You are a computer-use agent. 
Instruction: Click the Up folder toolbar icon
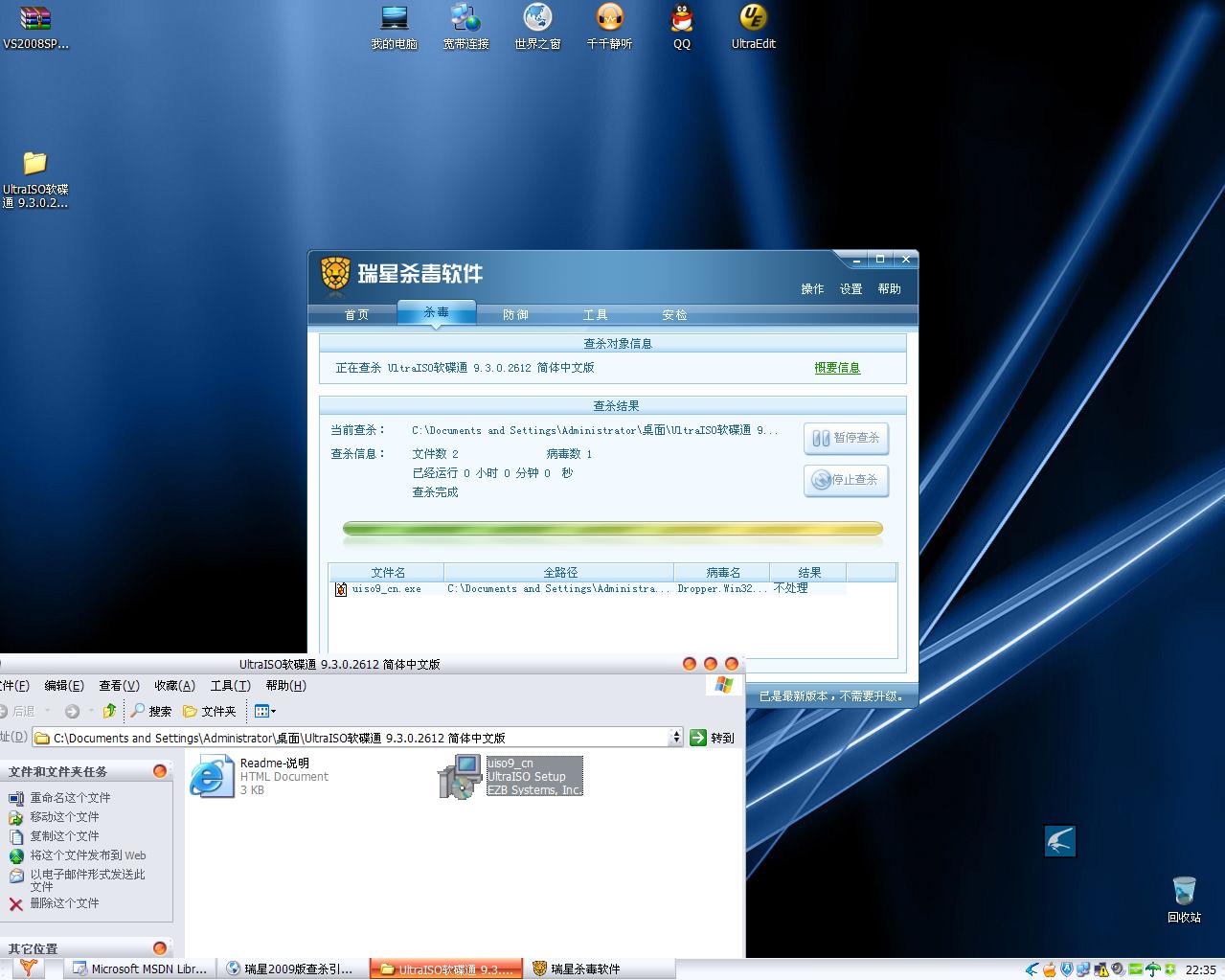109,711
